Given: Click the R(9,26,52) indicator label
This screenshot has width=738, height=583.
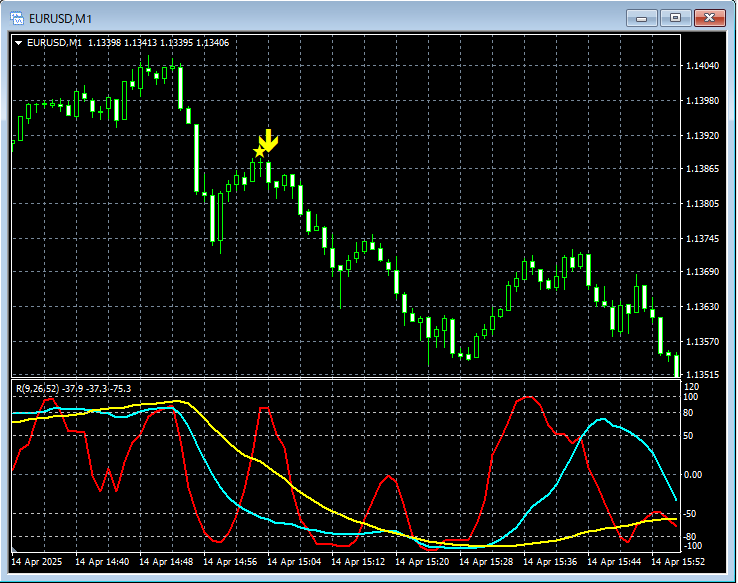Looking at the screenshot, I should coord(38,389).
